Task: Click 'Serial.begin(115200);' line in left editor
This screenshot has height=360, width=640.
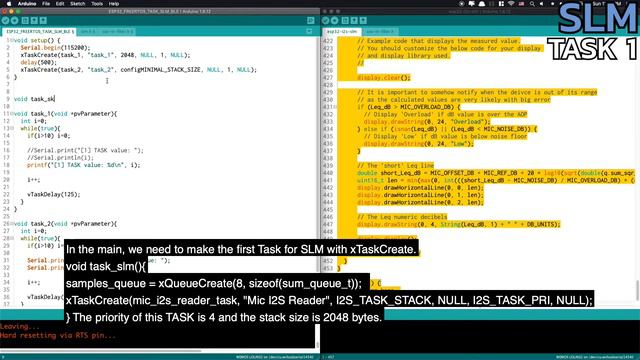Action: [x=55, y=48]
